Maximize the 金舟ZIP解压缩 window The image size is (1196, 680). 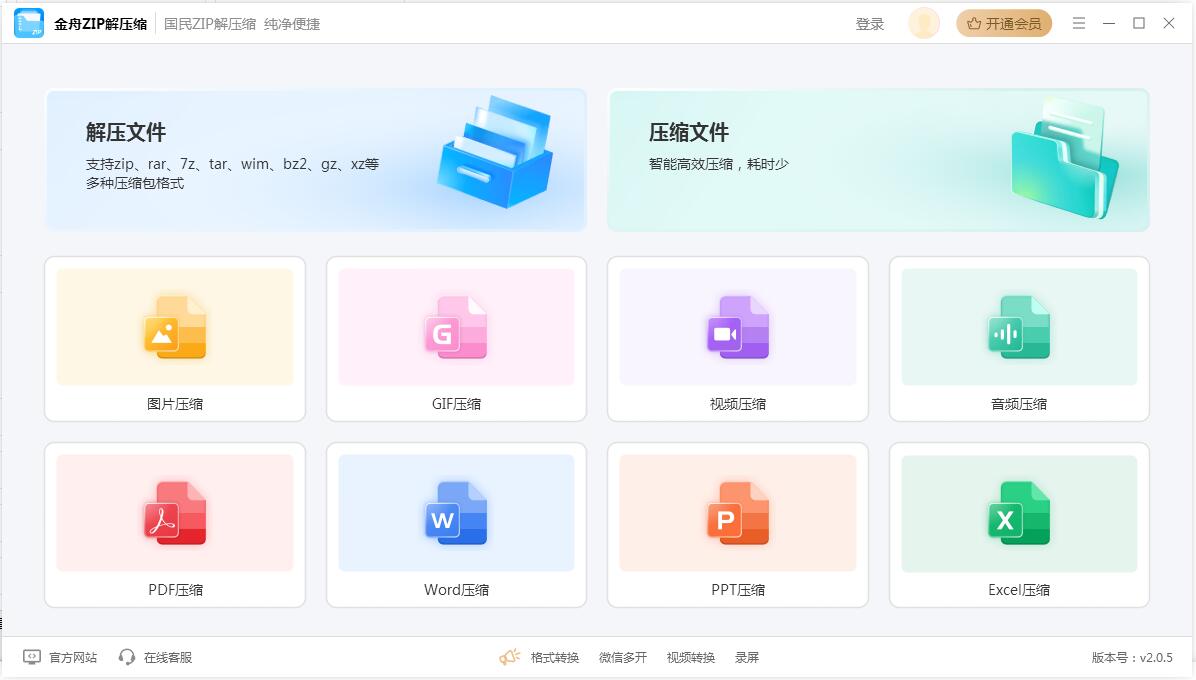1139,24
